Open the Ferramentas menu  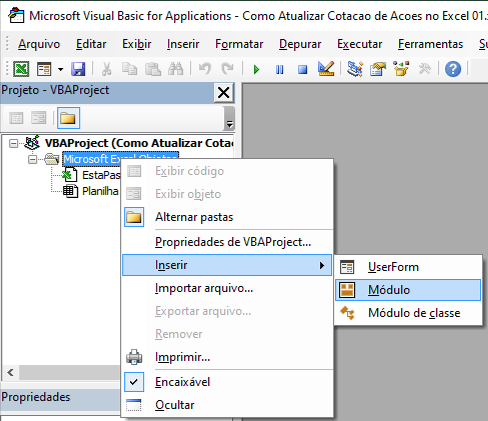tap(430, 44)
